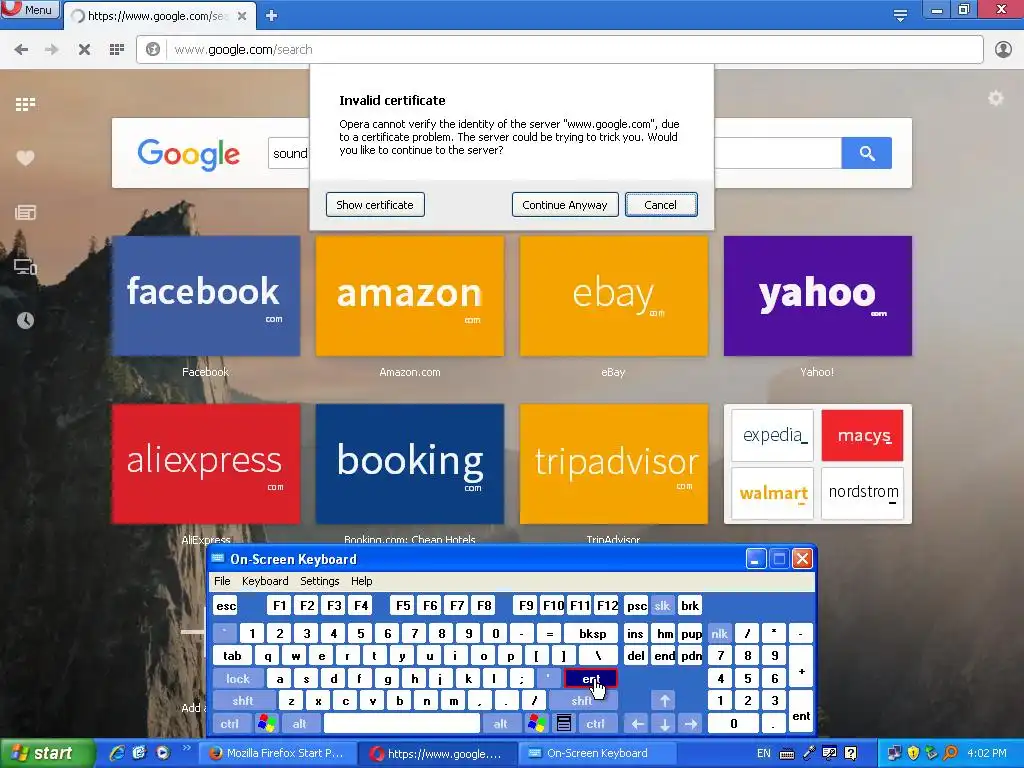This screenshot has width=1024, height=768.
Task: Click the EN language indicator
Action: coord(763,753)
